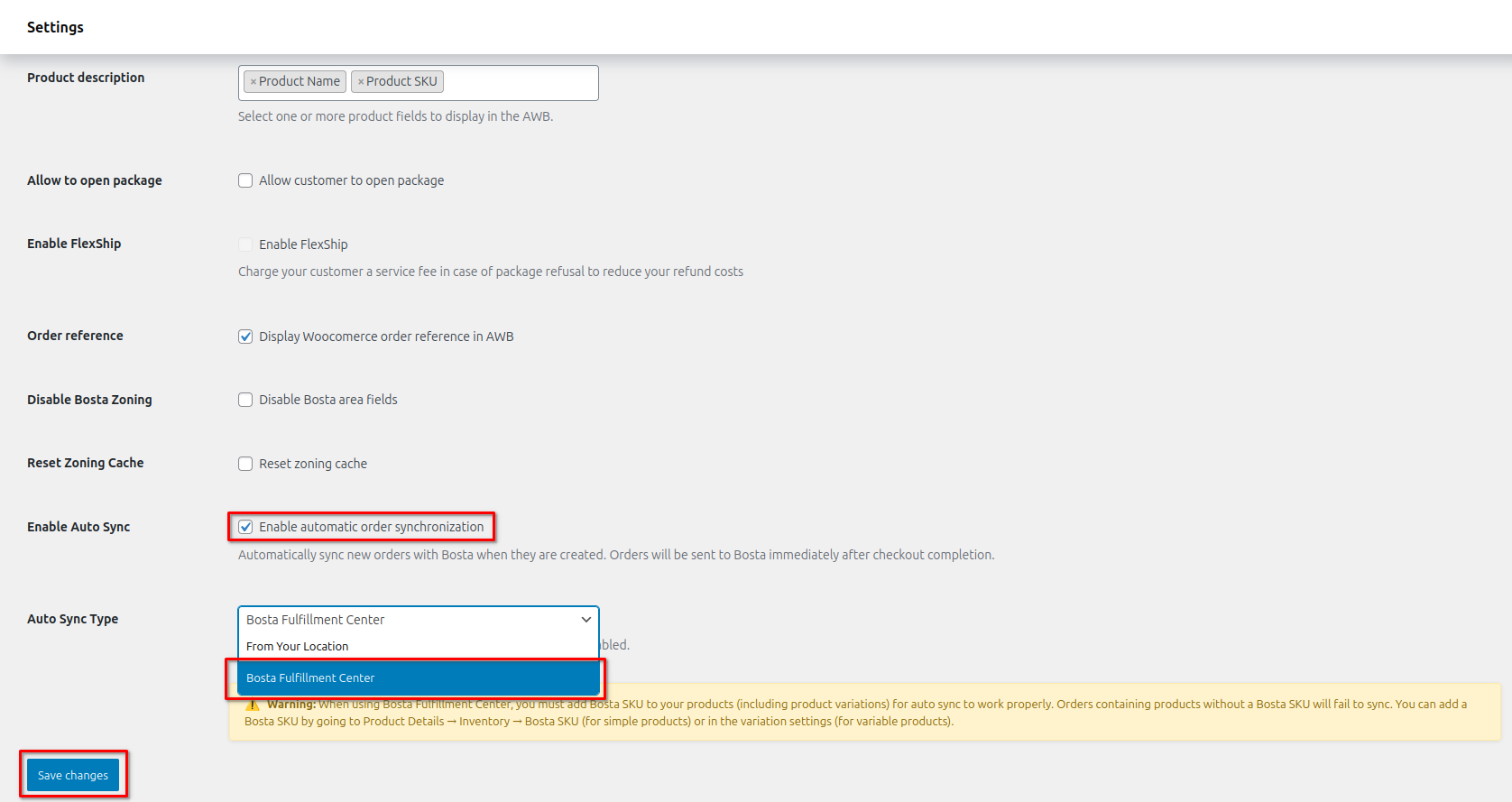Click the Product description label
Screen dimensions: 1512x802
click(x=86, y=78)
